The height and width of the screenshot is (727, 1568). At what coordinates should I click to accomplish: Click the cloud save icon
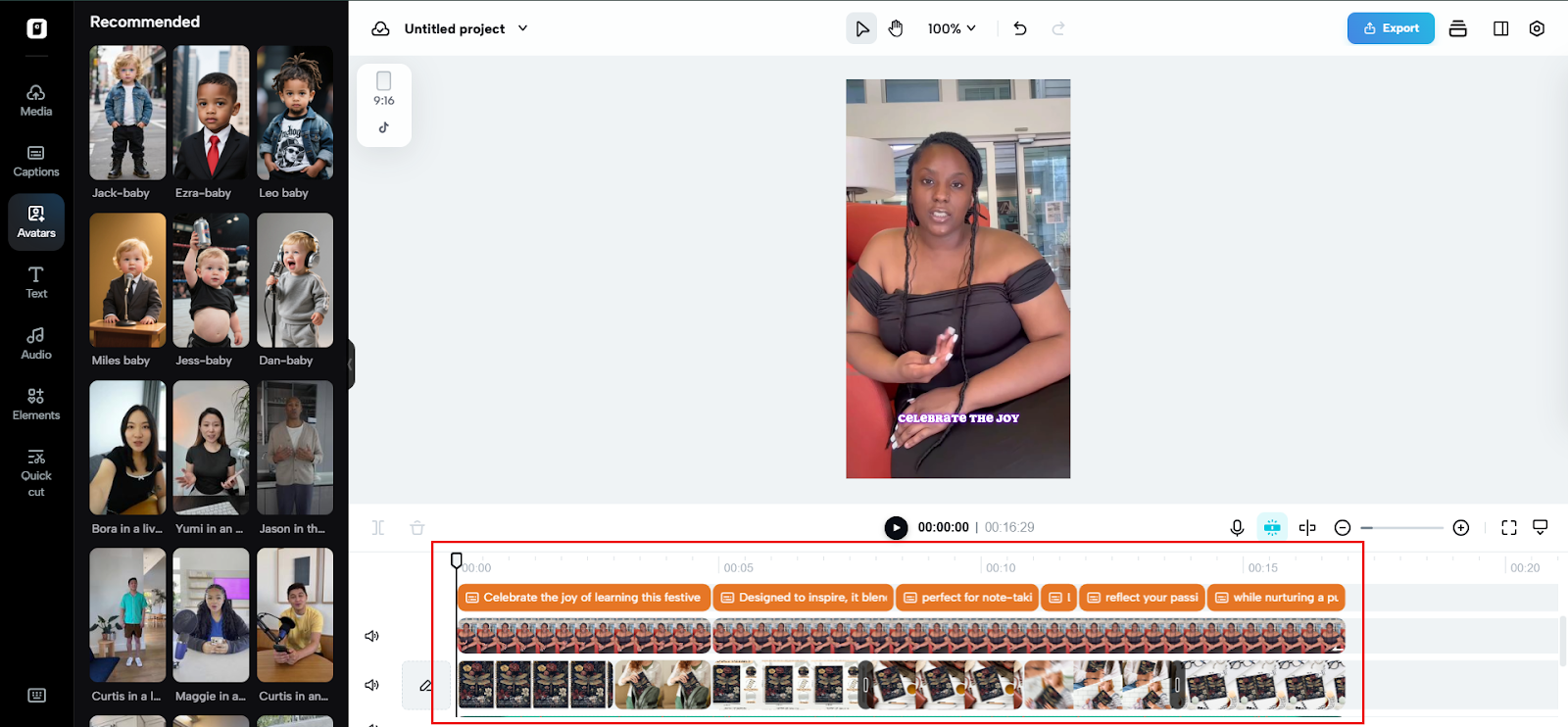click(380, 28)
